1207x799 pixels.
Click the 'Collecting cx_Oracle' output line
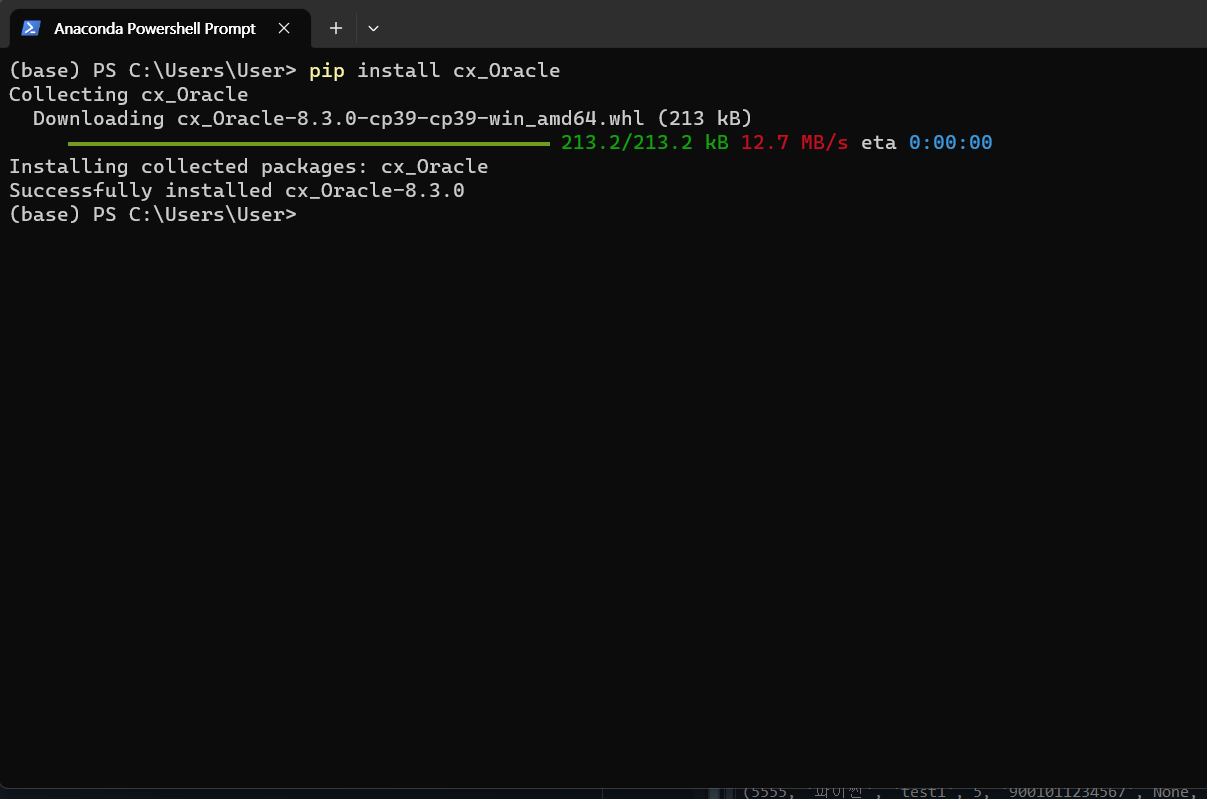pyautogui.click(x=128, y=94)
